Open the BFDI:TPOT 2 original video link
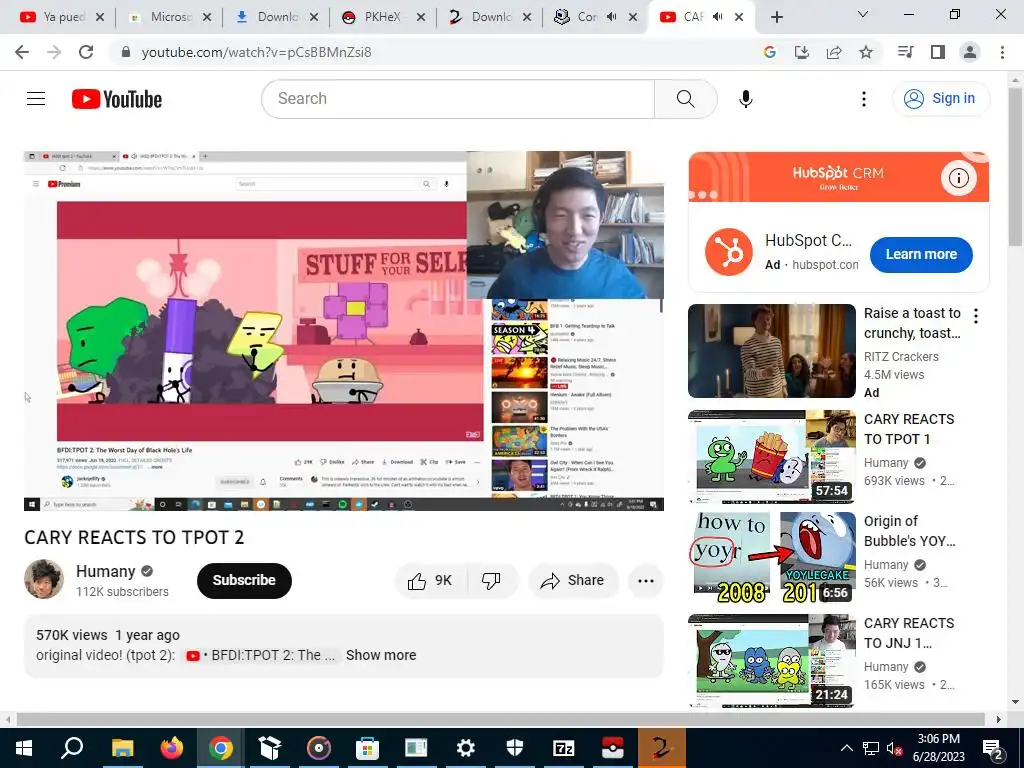 [261, 655]
